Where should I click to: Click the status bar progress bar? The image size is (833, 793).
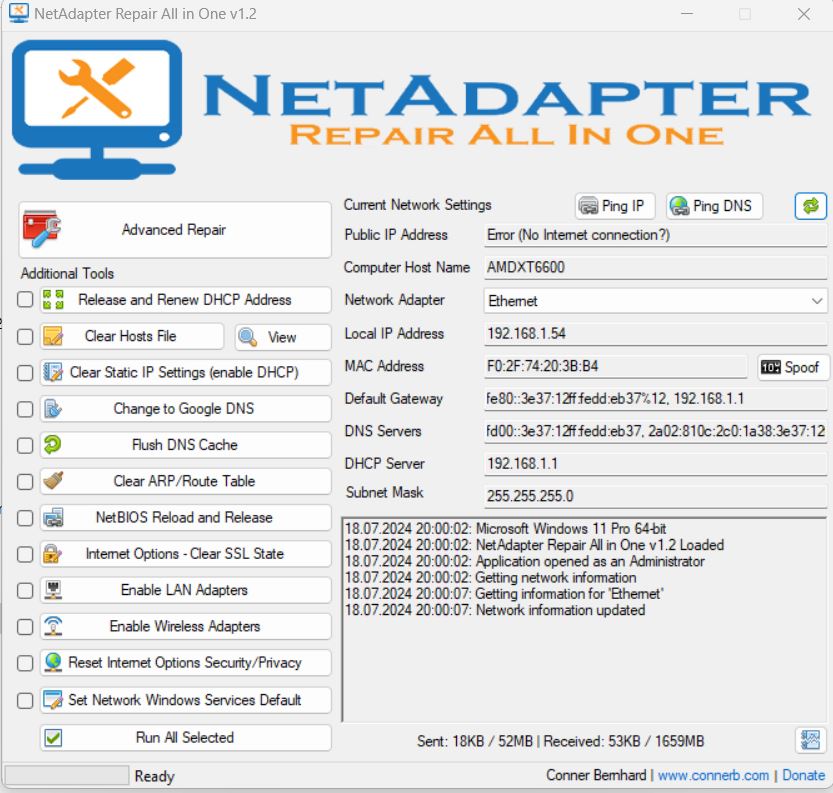coord(67,775)
